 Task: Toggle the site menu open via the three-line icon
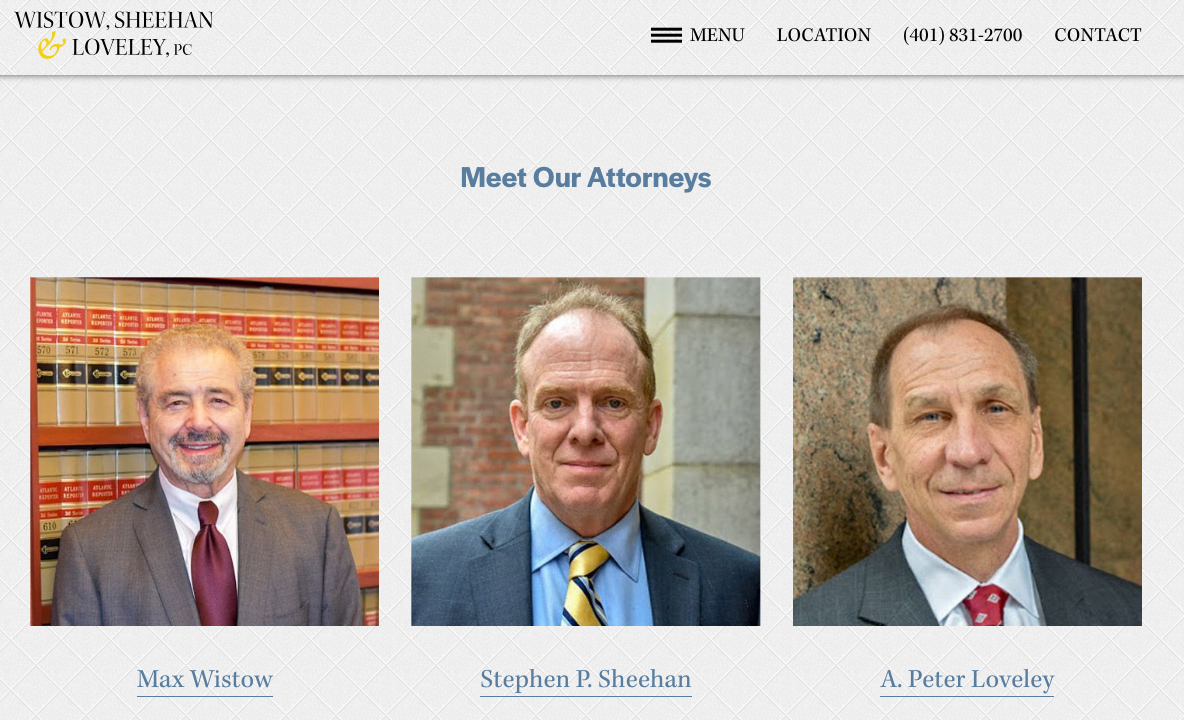coord(665,35)
